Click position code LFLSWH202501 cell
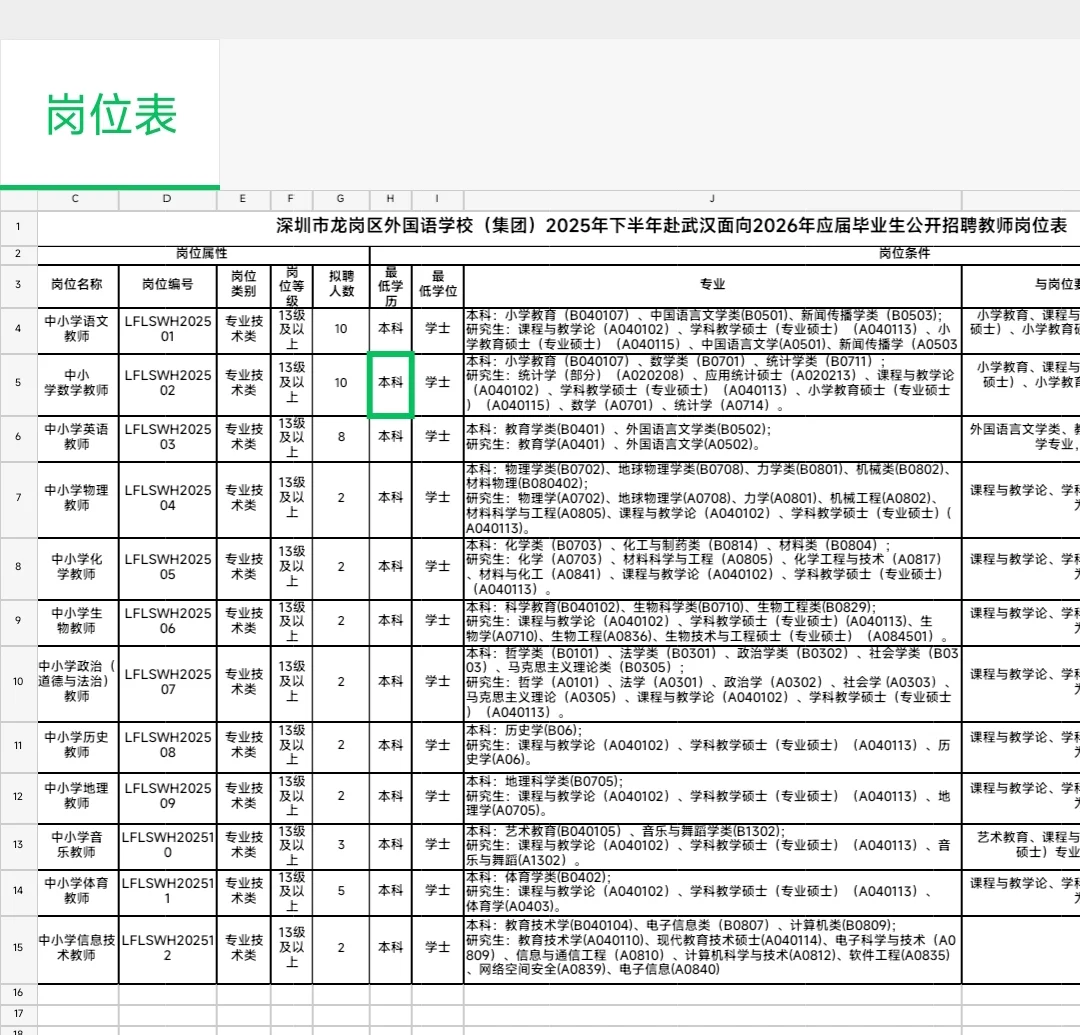This screenshot has width=1080, height=1035. click(167, 330)
